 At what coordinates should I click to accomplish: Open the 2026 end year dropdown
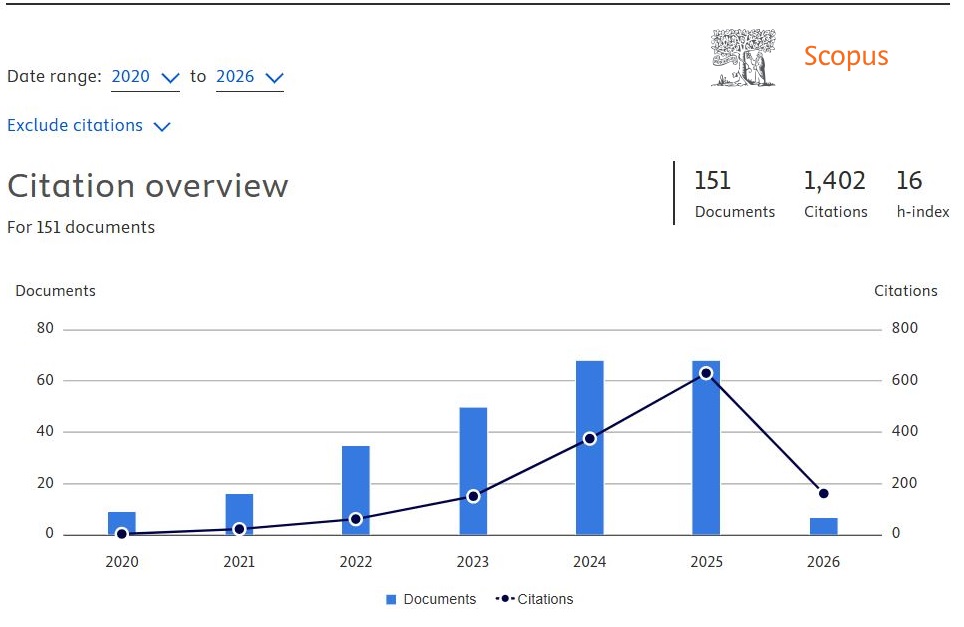(x=249, y=77)
